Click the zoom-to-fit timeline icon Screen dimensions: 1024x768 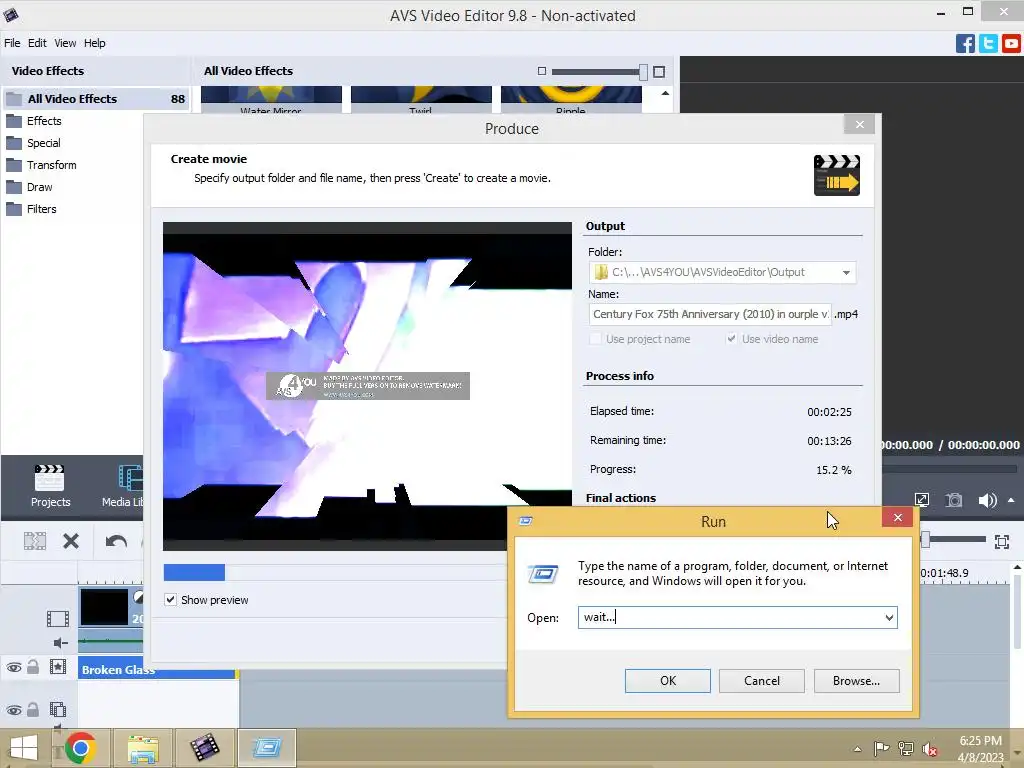tap(1002, 541)
